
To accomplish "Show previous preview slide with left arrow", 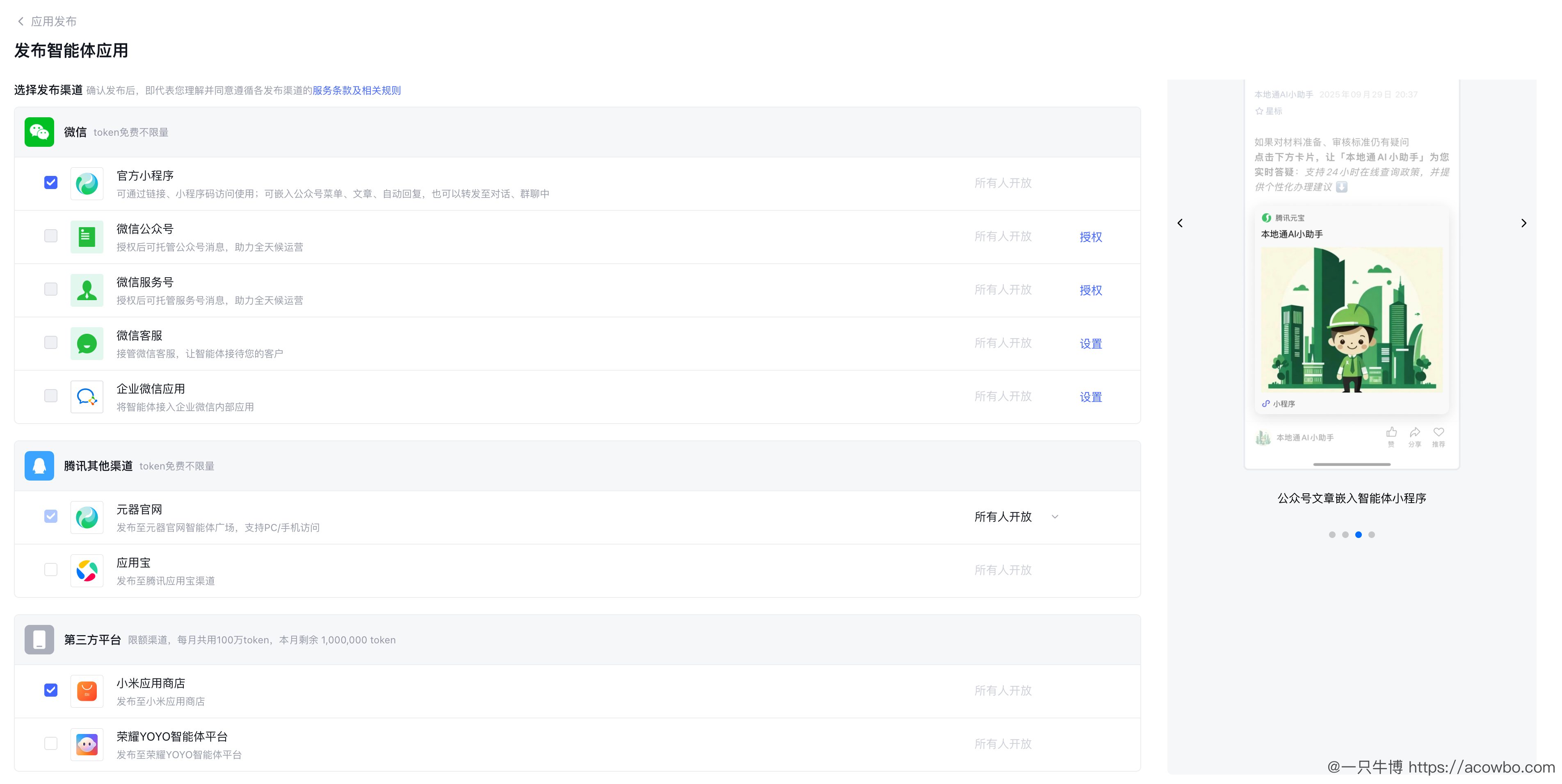I will tap(1180, 223).
